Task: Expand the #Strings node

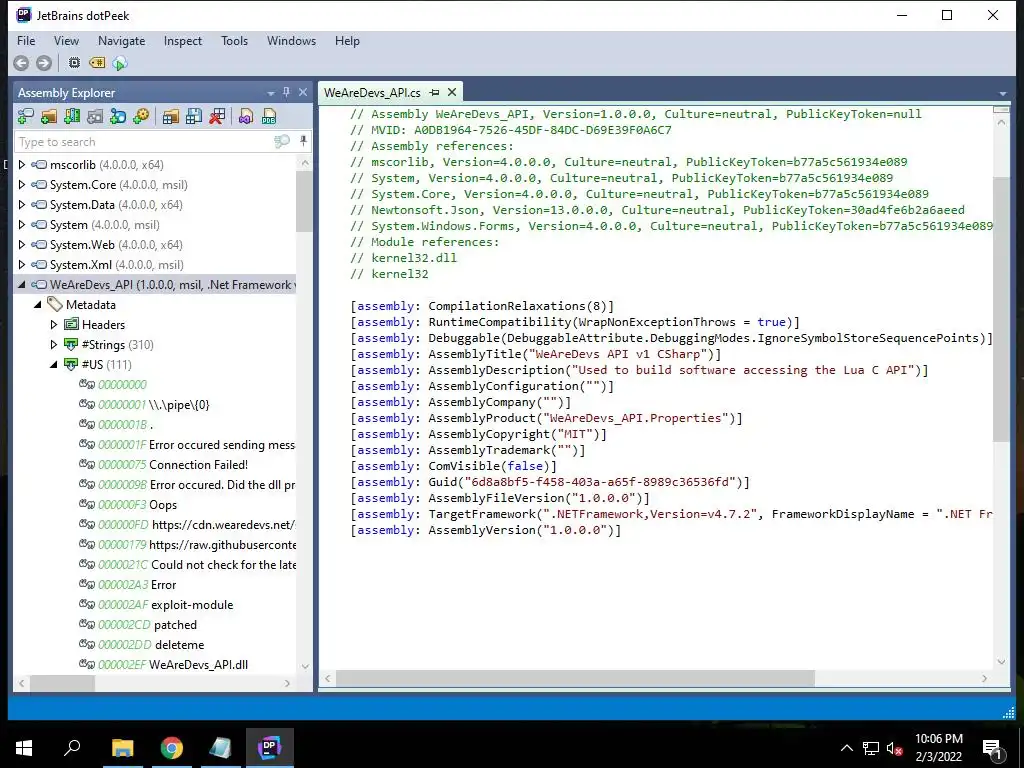Action: pyautogui.click(x=54, y=344)
